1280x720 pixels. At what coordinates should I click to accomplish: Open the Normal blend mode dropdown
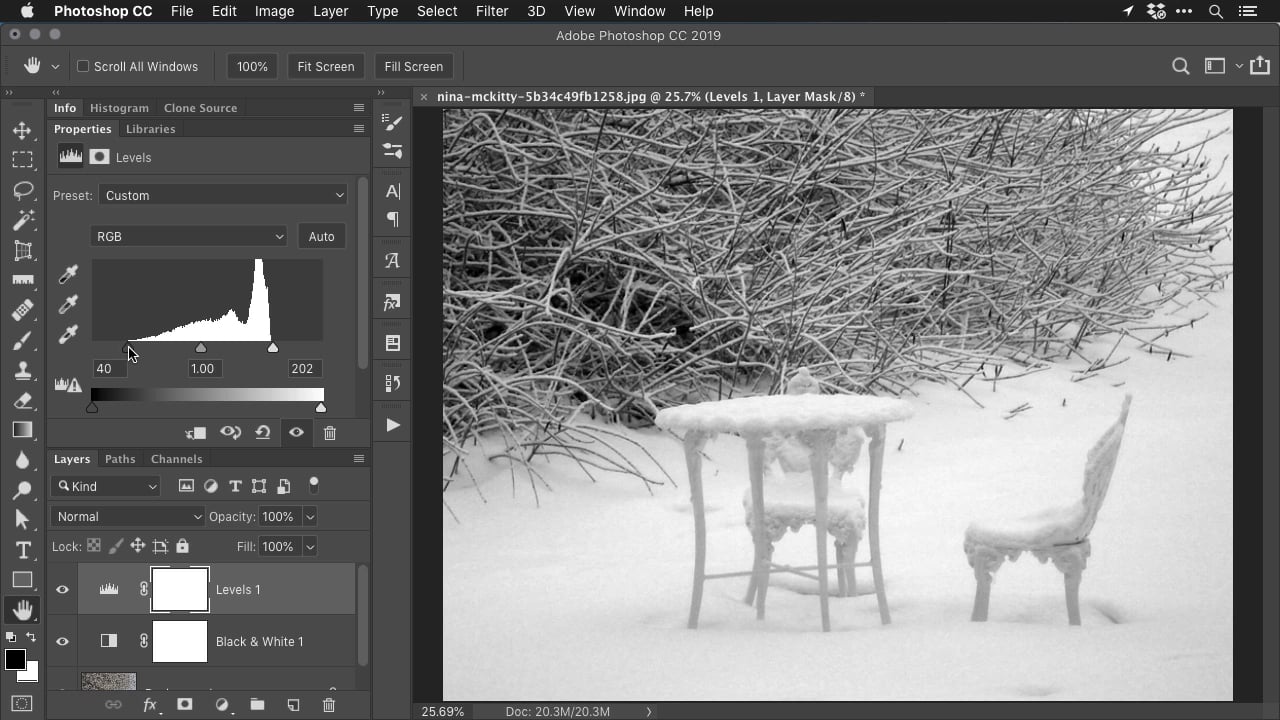[x=127, y=516]
